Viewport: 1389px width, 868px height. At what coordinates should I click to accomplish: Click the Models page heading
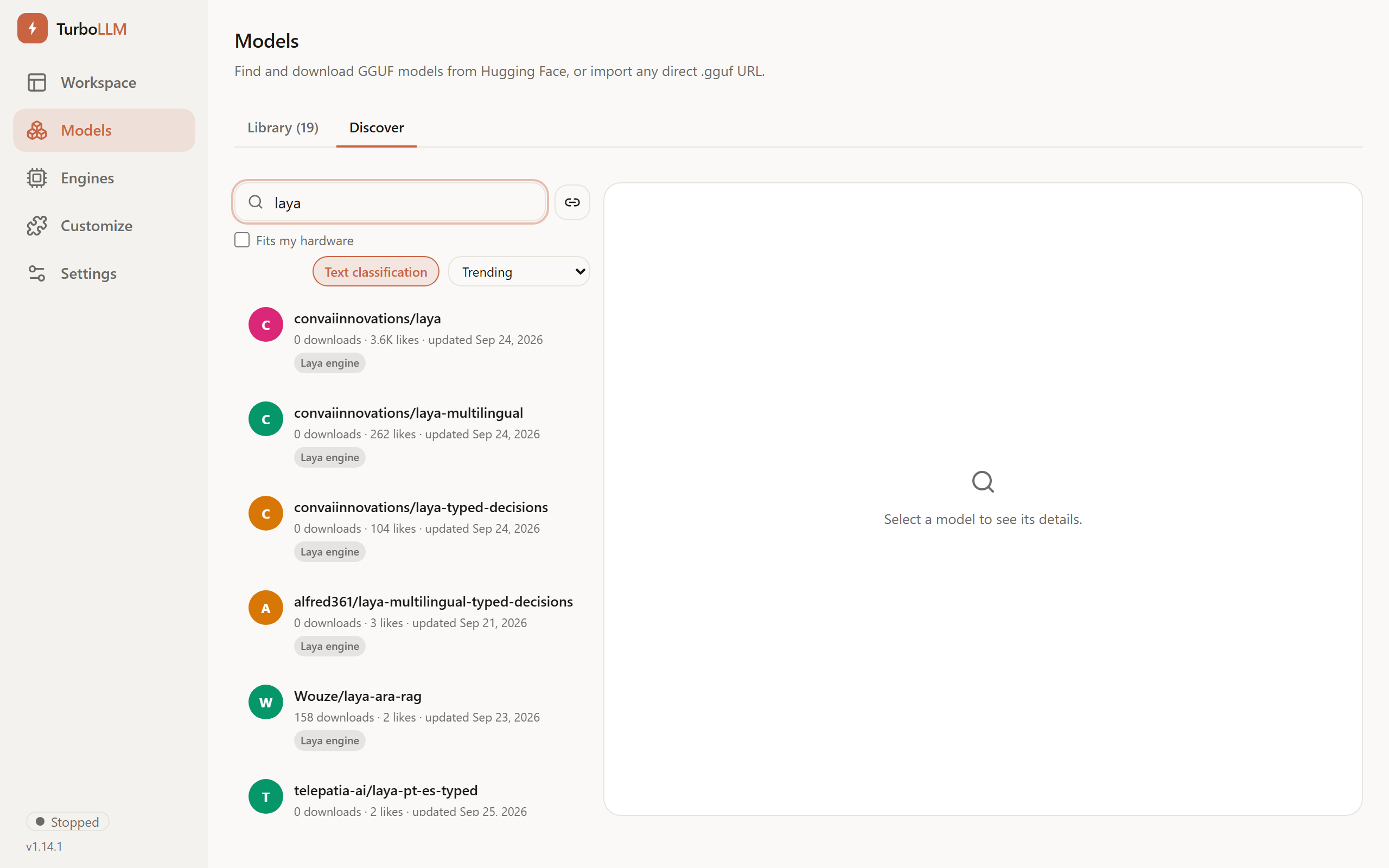266,41
